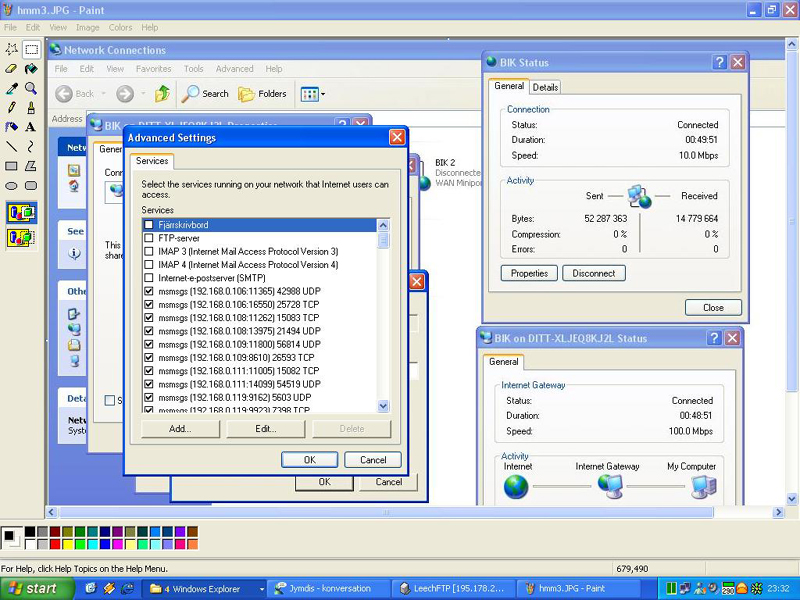Select the Polygon tool
The width and height of the screenshot is (800, 600).
[x=32, y=166]
